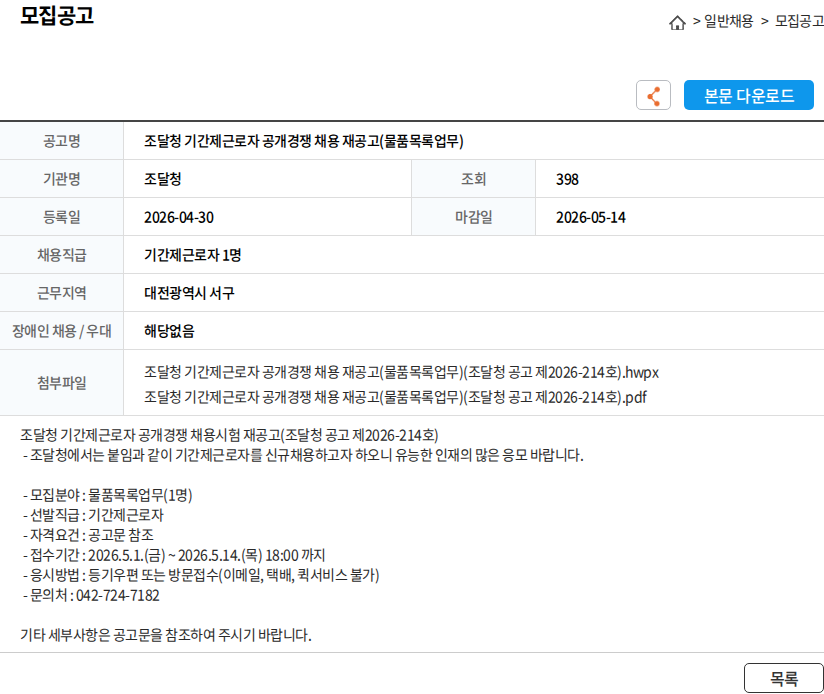Select registration date 2026-04-30
The image size is (824, 694).
179,217
